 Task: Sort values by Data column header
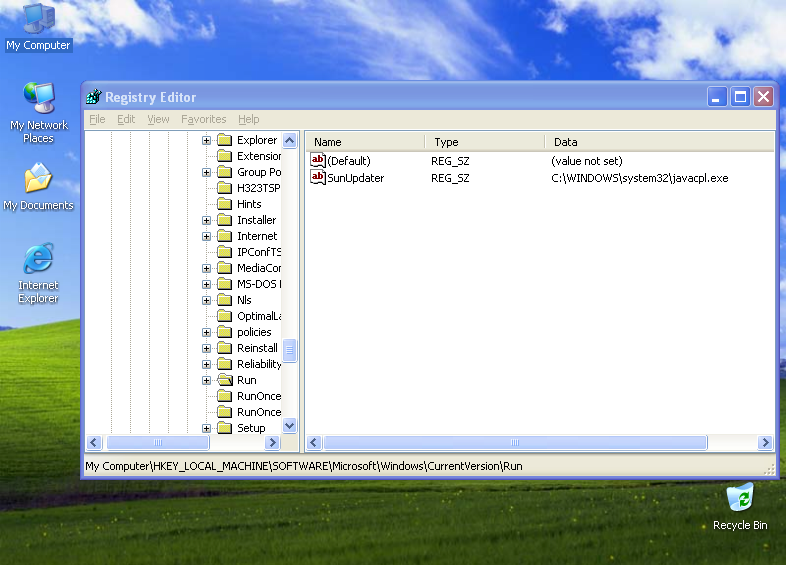[659, 142]
